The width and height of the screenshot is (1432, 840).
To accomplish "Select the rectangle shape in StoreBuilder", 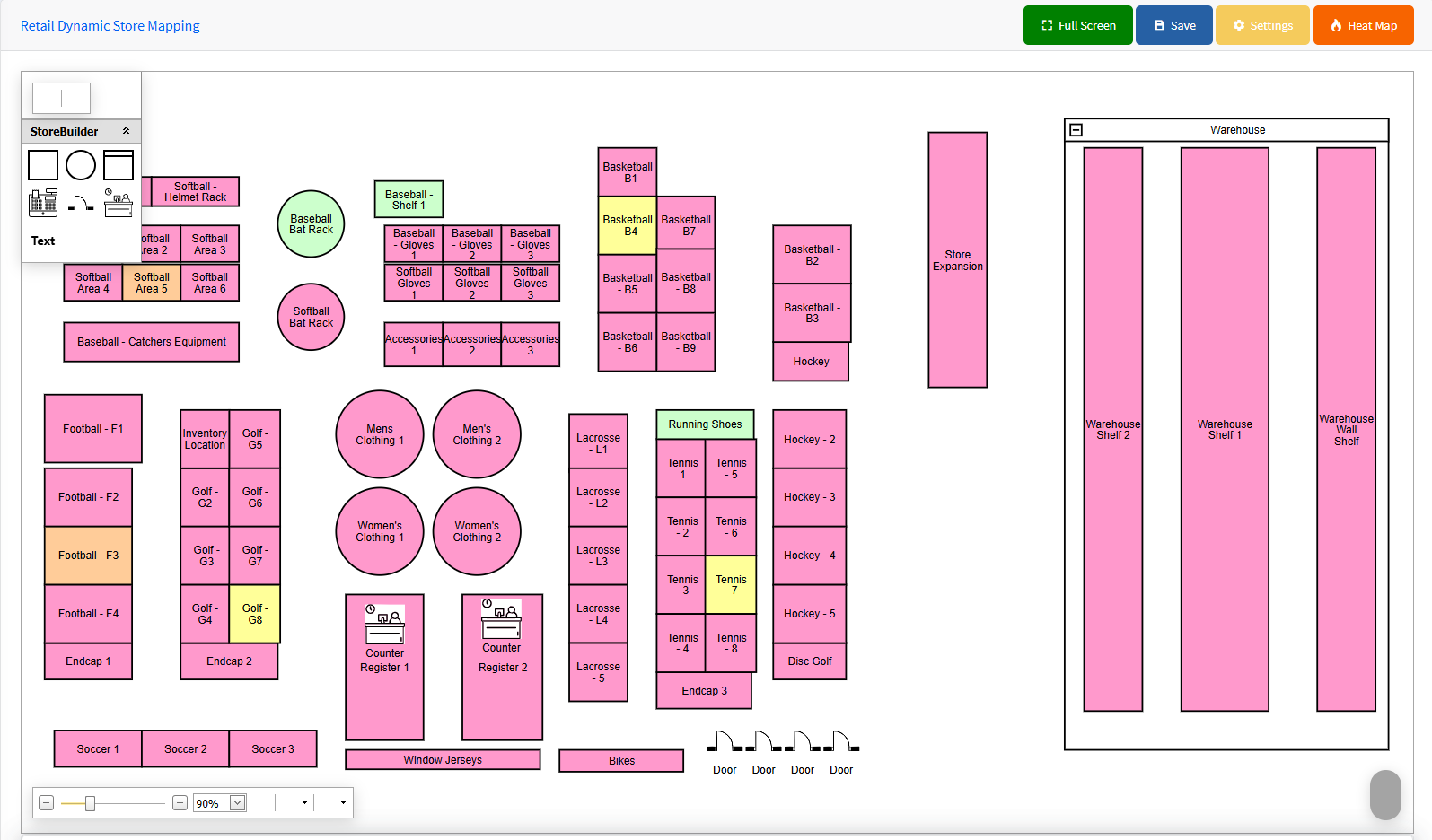I will pyautogui.click(x=43, y=165).
